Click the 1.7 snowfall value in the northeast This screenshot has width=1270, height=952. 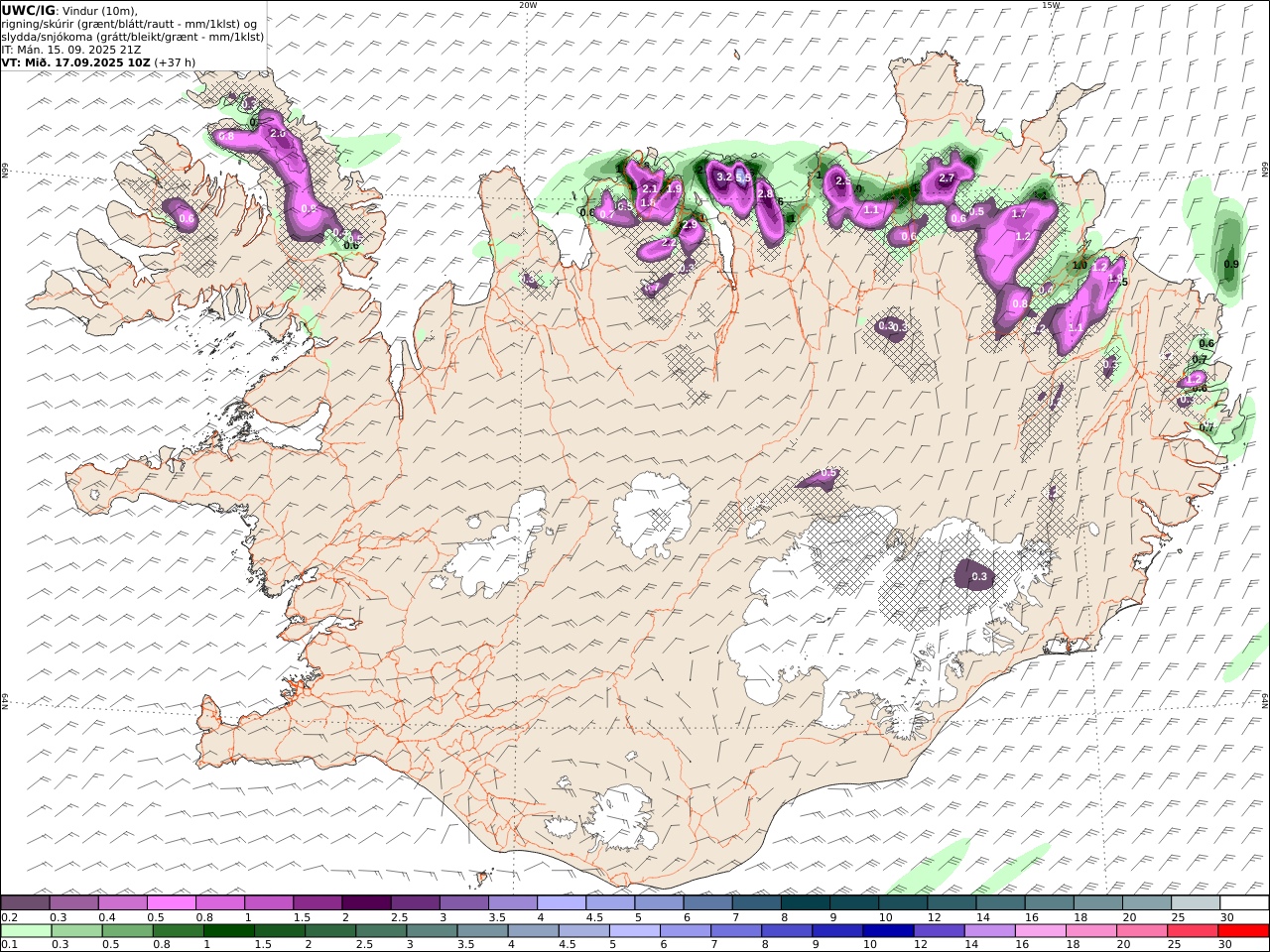pyautogui.click(x=1018, y=213)
